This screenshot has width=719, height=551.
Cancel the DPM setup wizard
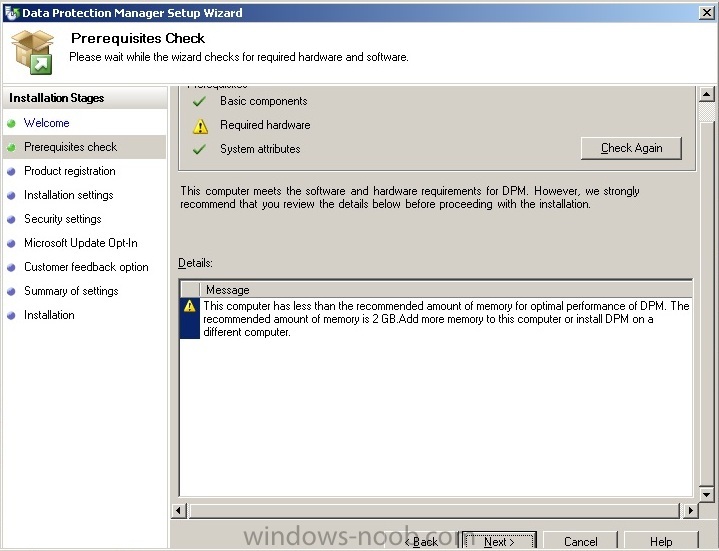[580, 541]
